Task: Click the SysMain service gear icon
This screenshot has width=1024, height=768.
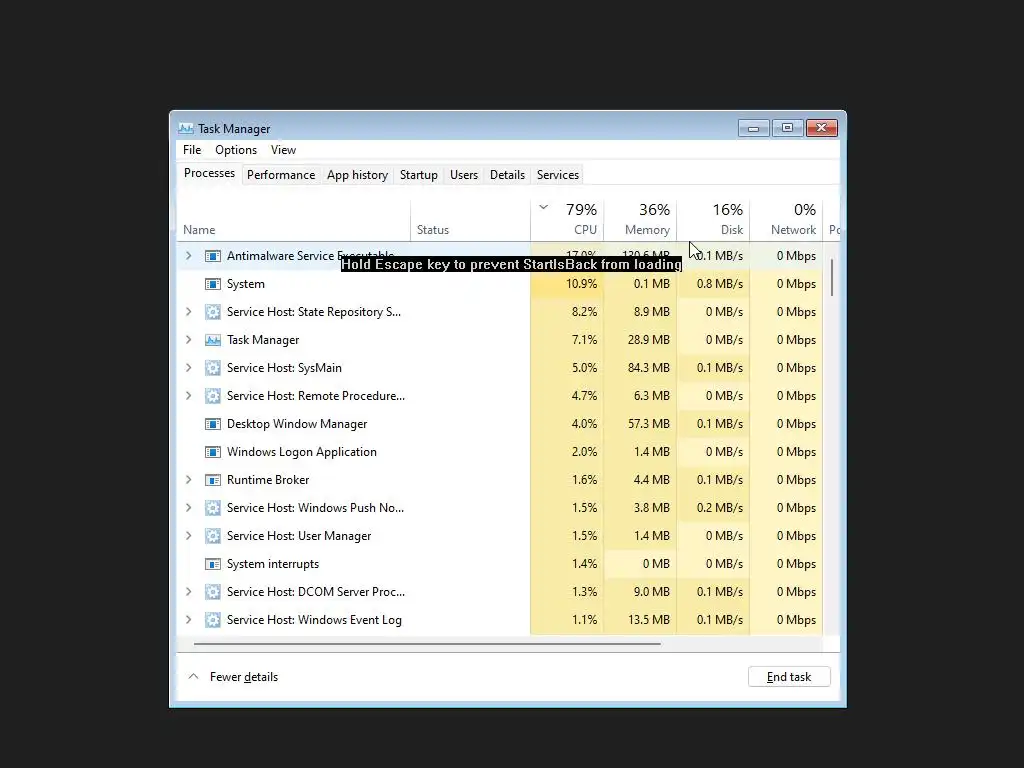Action: pyautogui.click(x=212, y=368)
